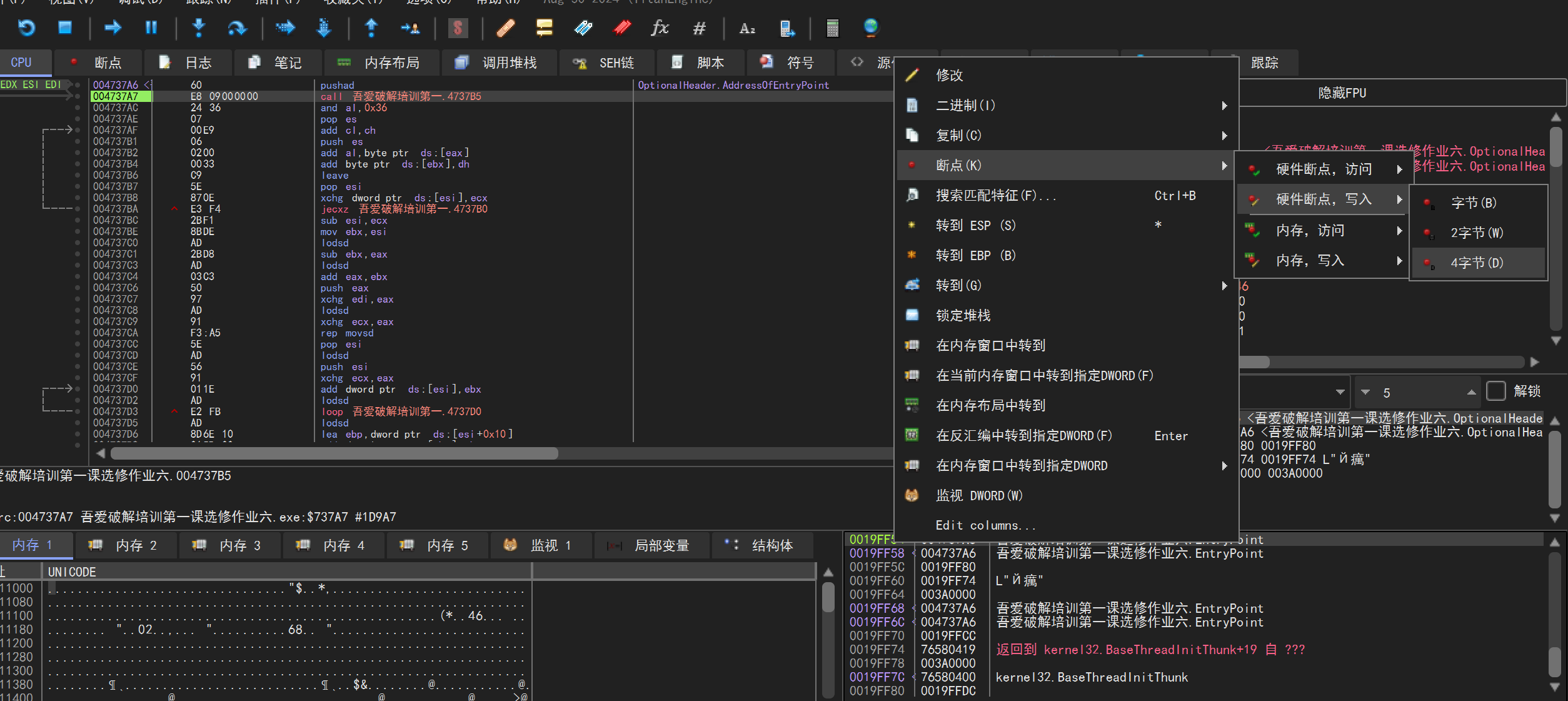Click the registers panel horizontal scrollbar thumb
Viewport: 1568px width, 701px height.
(1254, 362)
